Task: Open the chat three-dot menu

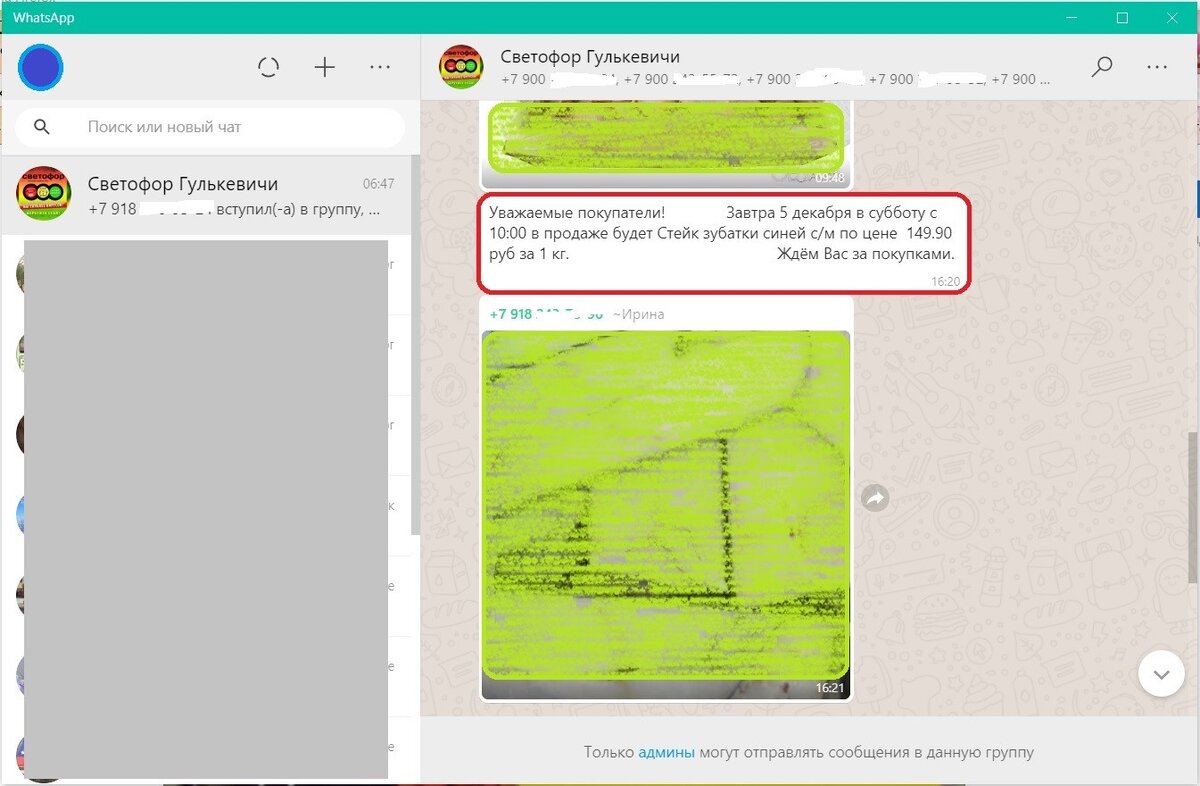Action: click(1157, 67)
